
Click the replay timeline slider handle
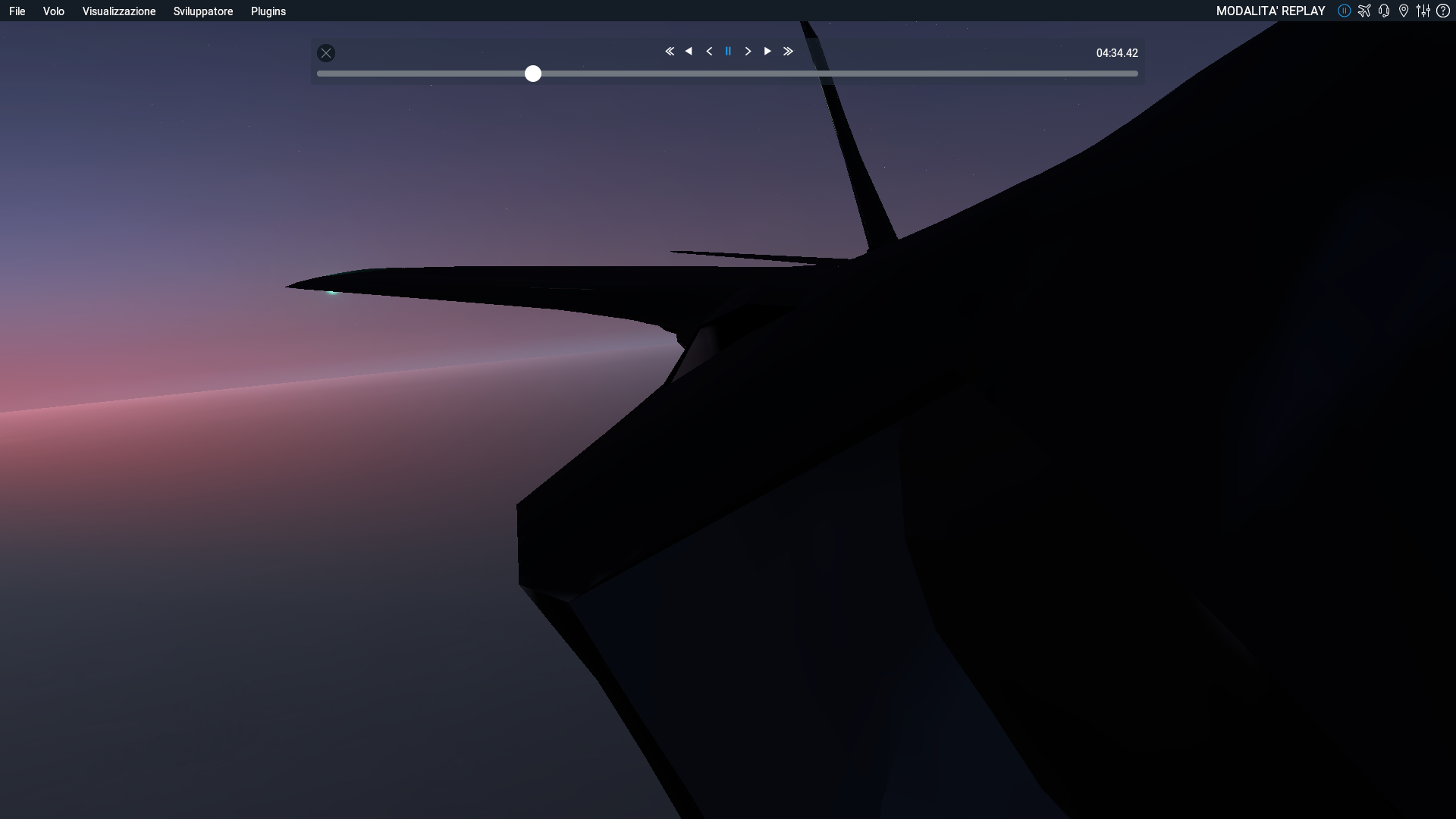(x=533, y=74)
